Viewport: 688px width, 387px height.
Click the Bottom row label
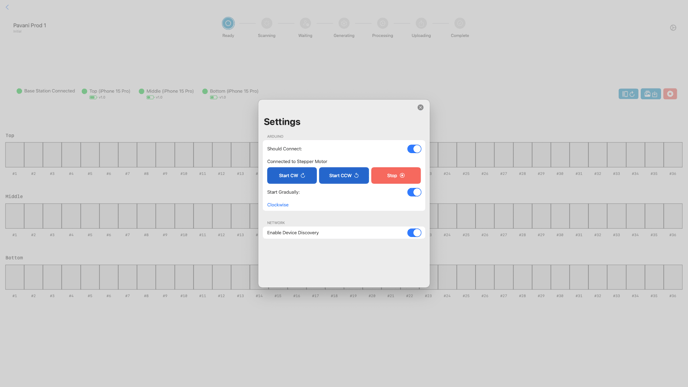pos(14,258)
